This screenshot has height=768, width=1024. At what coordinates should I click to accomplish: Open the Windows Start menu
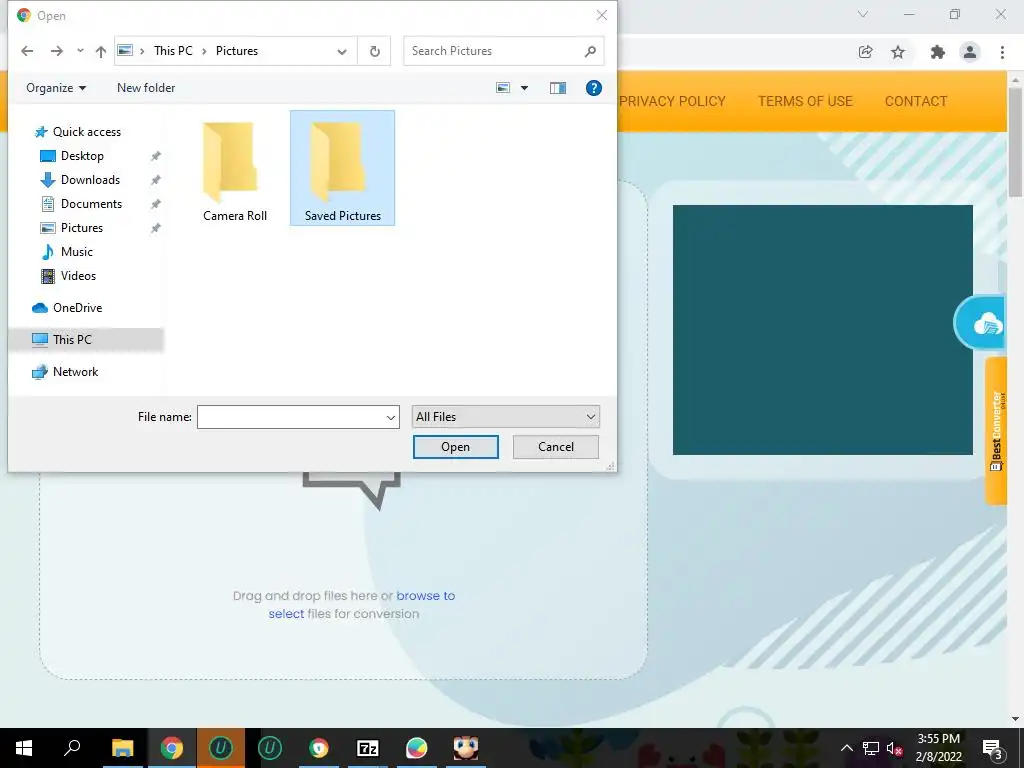(x=24, y=748)
